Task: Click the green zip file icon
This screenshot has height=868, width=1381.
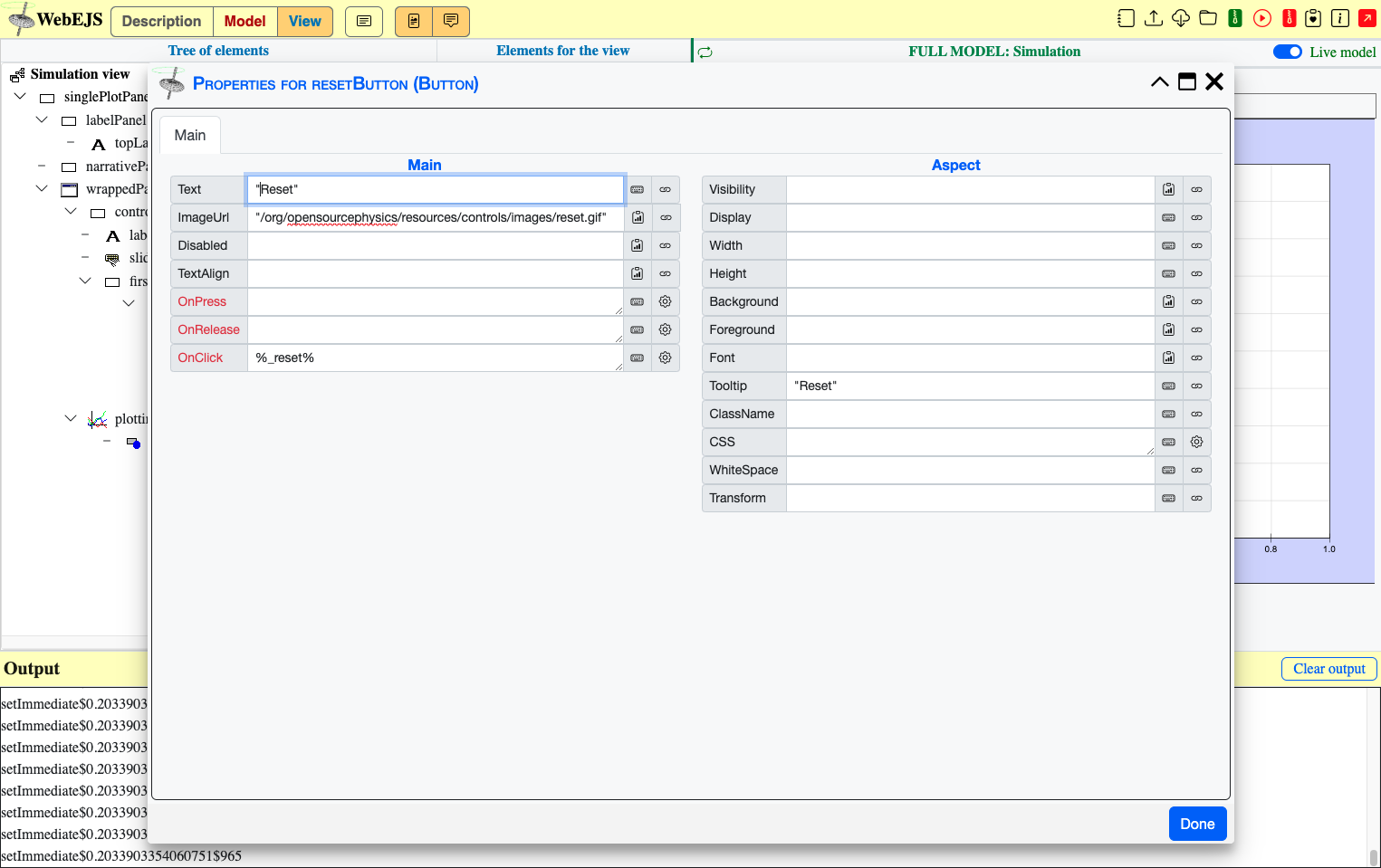Action: point(1235,18)
